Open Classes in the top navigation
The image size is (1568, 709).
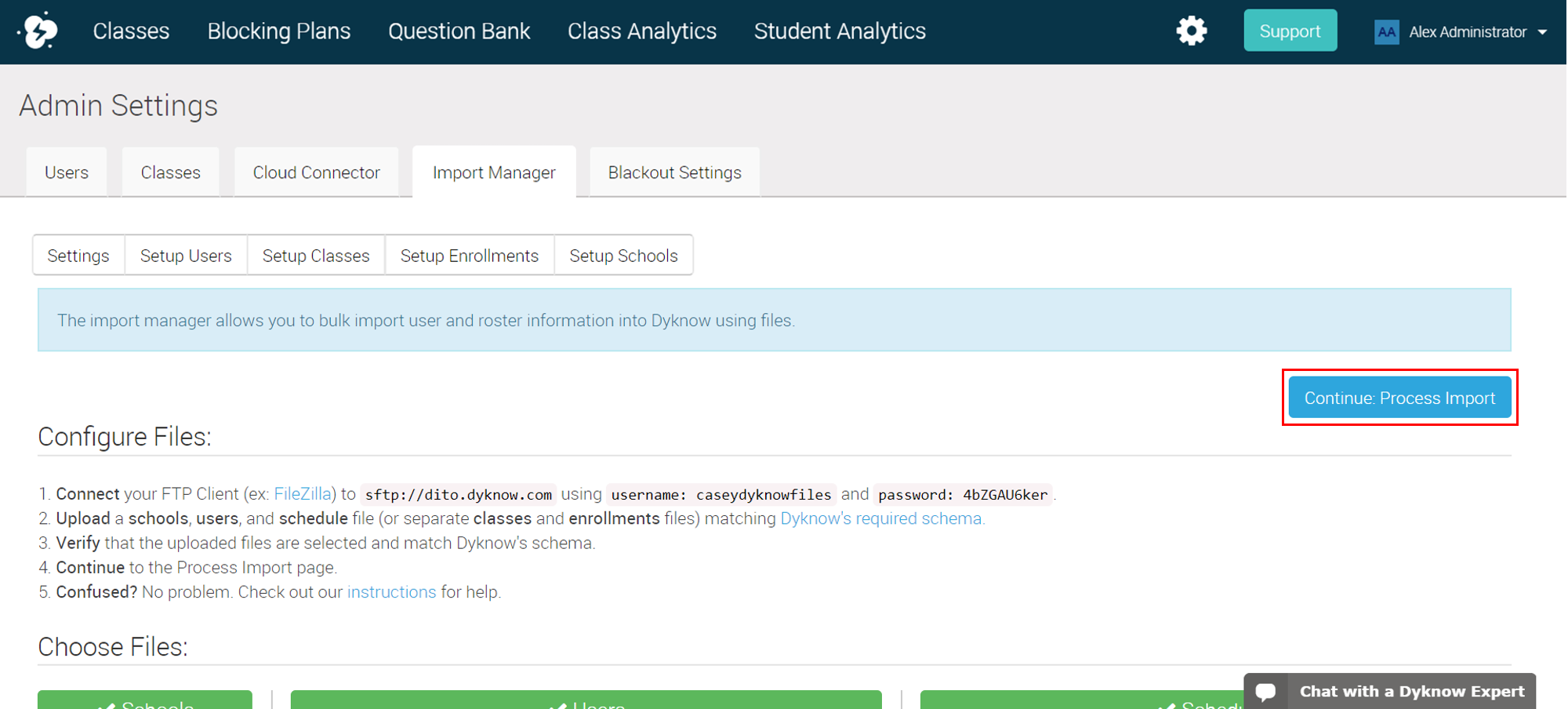[x=131, y=31]
